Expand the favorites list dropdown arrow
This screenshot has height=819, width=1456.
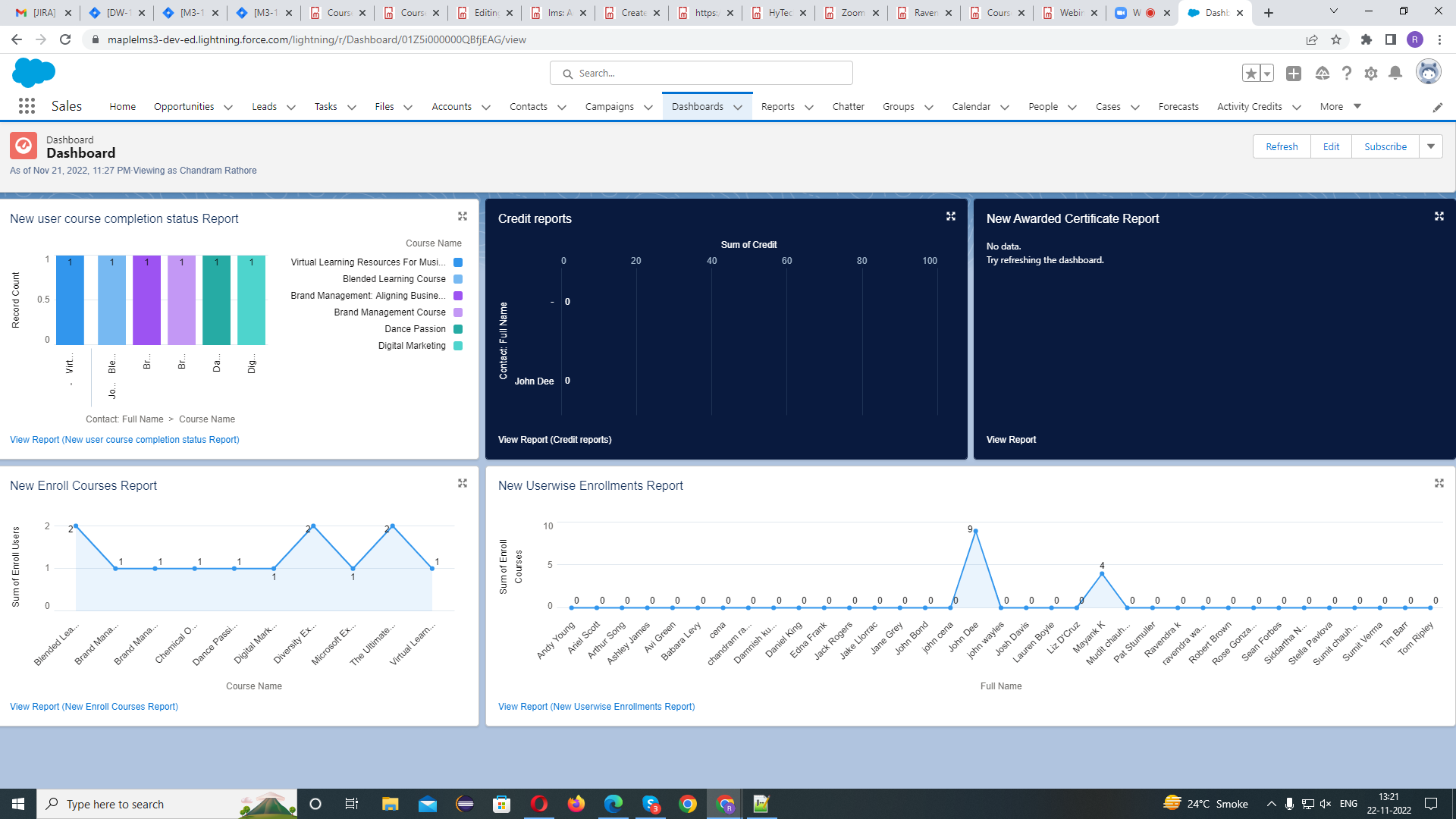point(1267,74)
